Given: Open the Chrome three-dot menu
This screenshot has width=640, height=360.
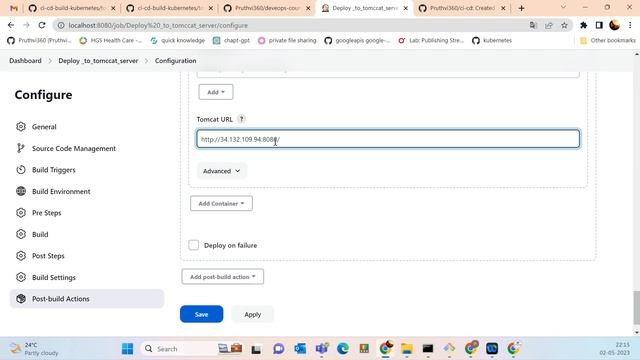Looking at the screenshot, I should 630,25.
